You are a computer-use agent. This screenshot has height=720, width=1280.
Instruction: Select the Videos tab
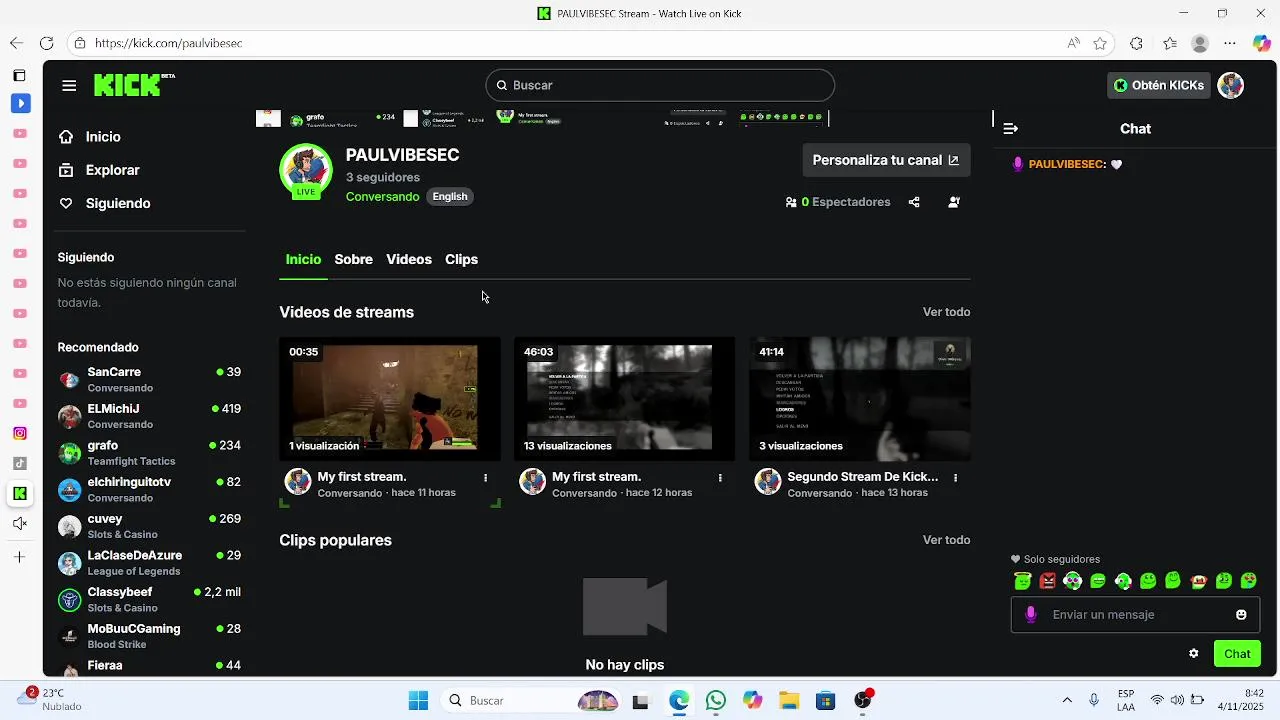click(409, 259)
